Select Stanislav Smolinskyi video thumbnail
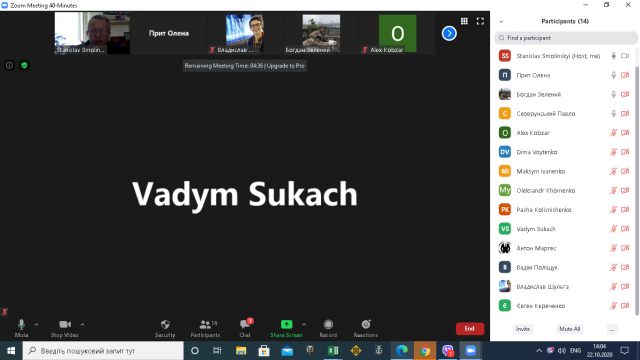The width and height of the screenshot is (640, 360). (92, 33)
